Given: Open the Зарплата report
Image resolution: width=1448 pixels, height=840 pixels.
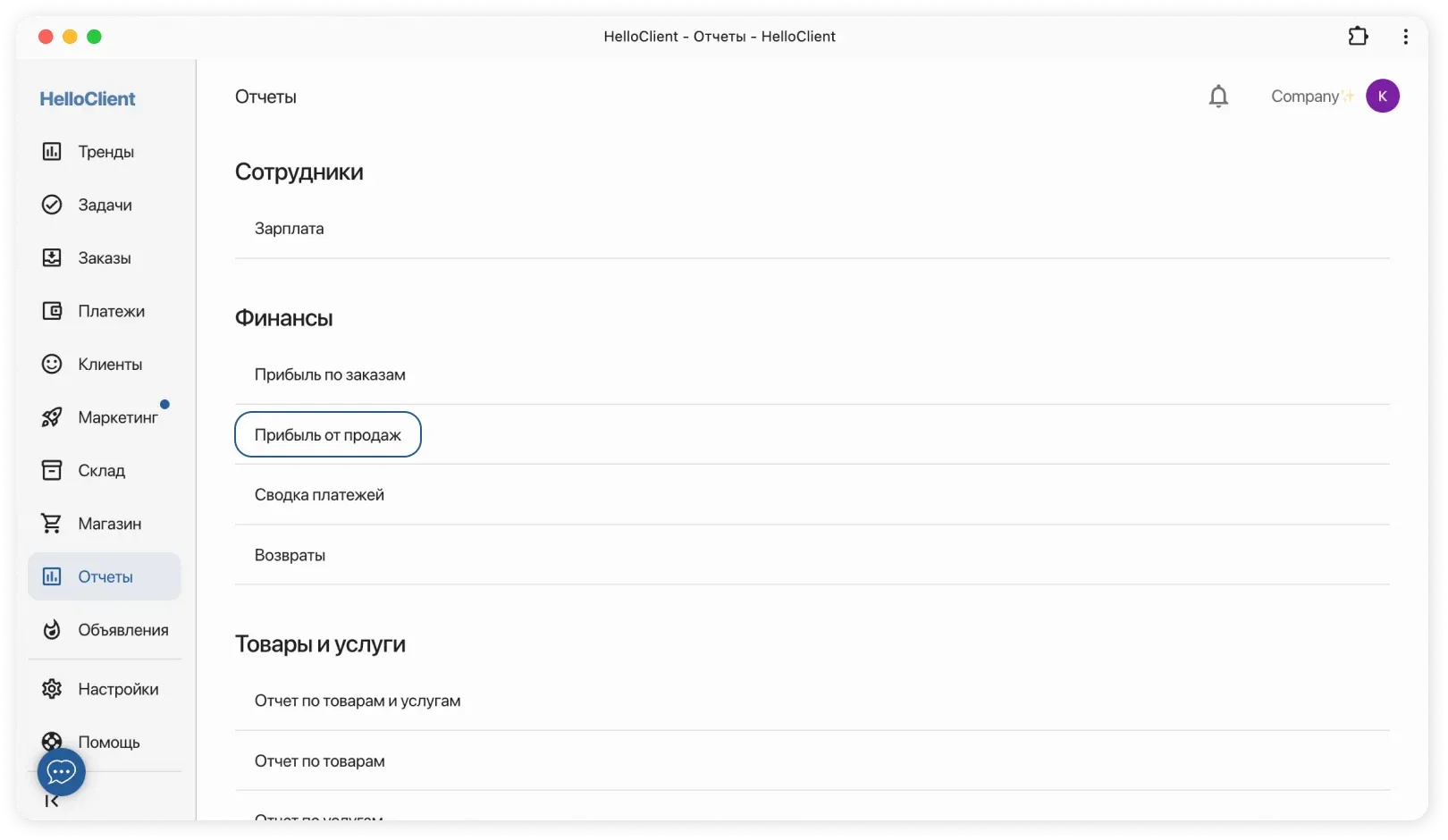Looking at the screenshot, I should click(289, 229).
